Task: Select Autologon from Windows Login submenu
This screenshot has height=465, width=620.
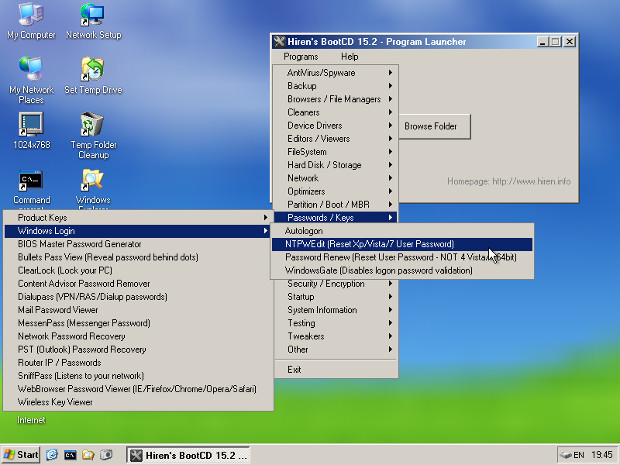Action: [x=402, y=231]
